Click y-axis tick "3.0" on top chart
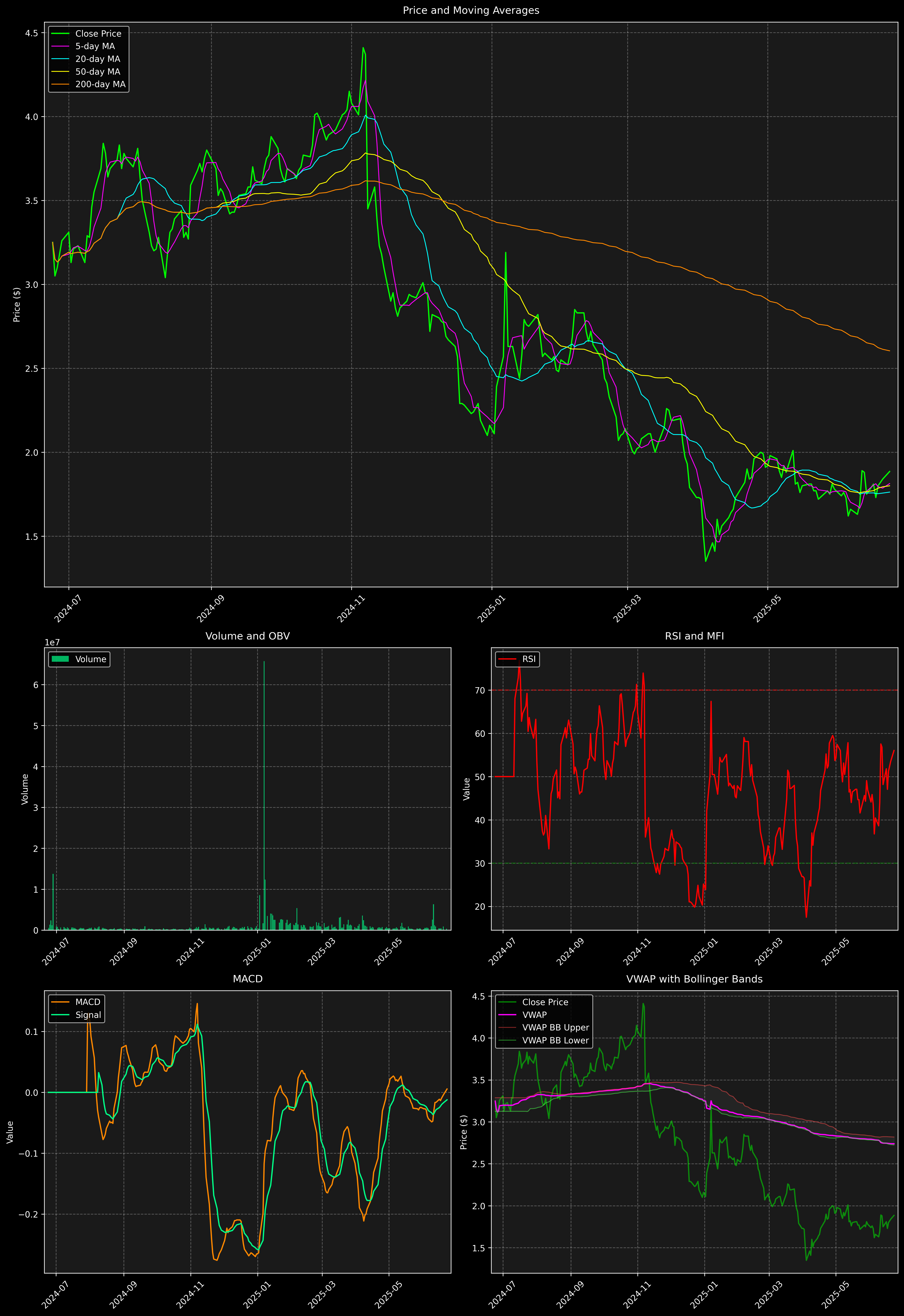Image resolution: width=904 pixels, height=1316 pixels. 32,285
